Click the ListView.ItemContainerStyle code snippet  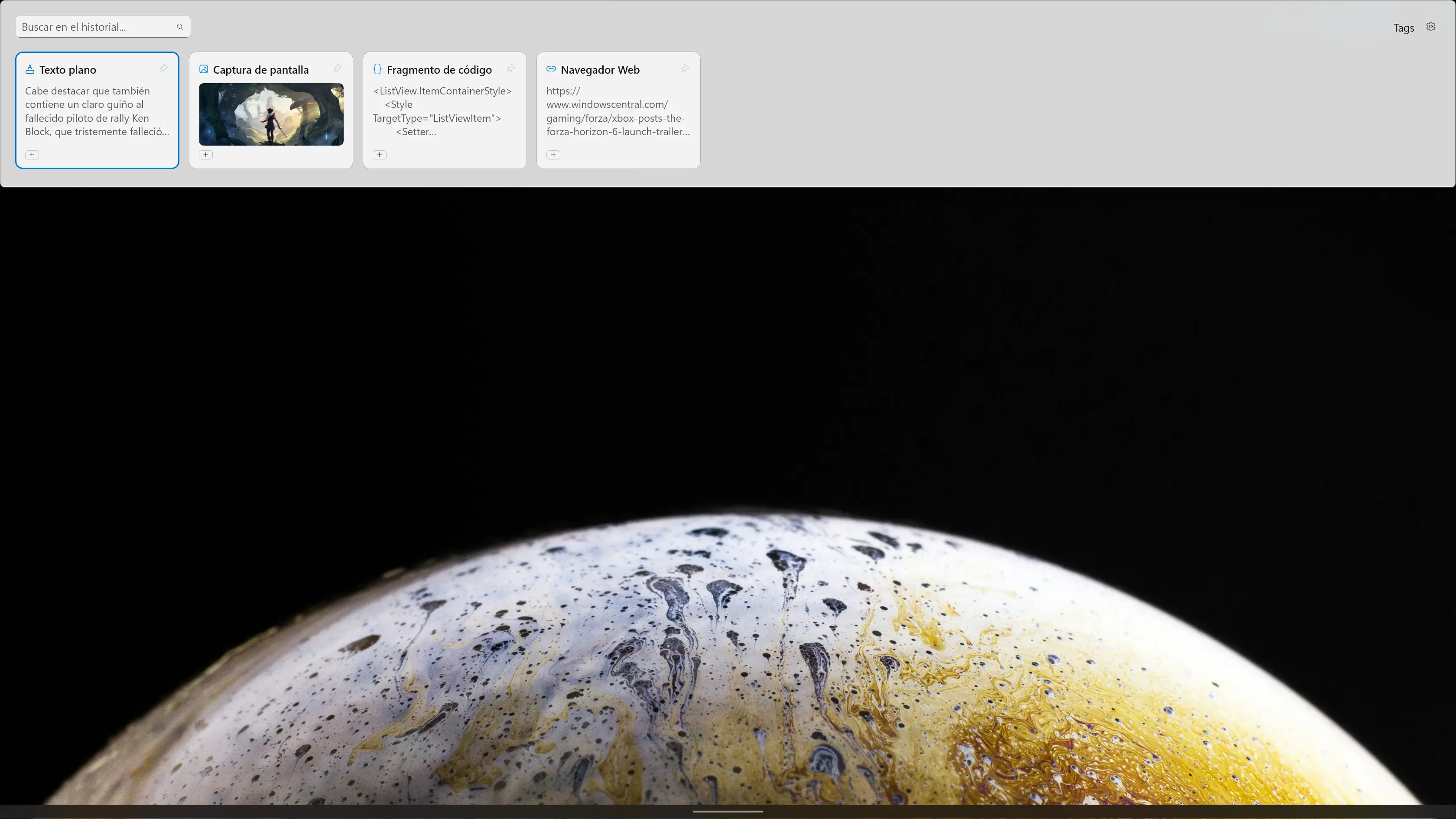pyautogui.click(x=442, y=111)
